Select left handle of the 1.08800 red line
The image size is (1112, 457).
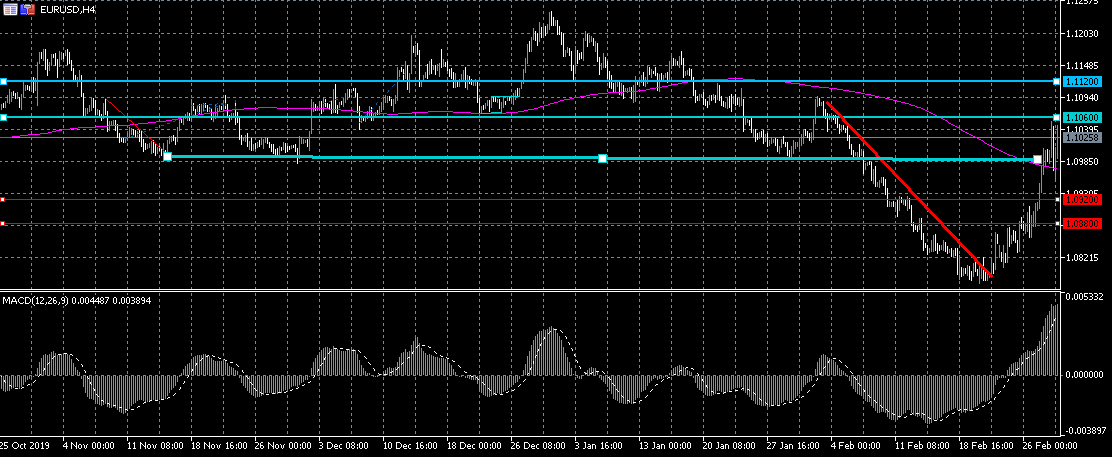tap(2, 224)
